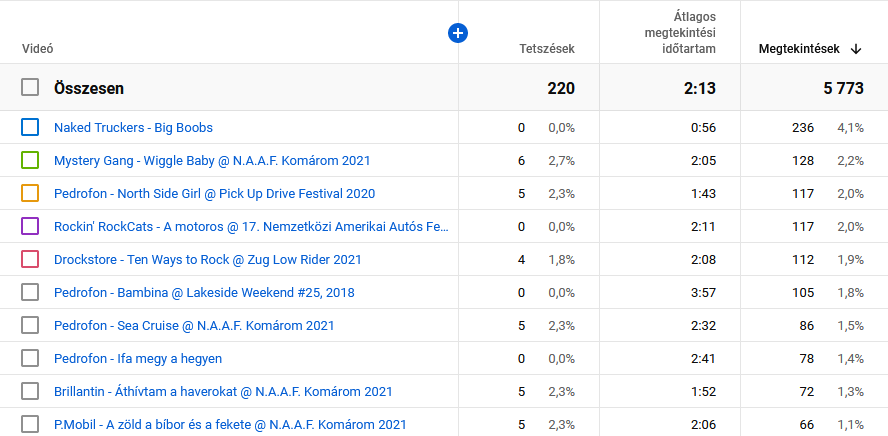Toggle the Összesen checkbox
Image resolution: width=888 pixels, height=436 pixels.
(30, 88)
